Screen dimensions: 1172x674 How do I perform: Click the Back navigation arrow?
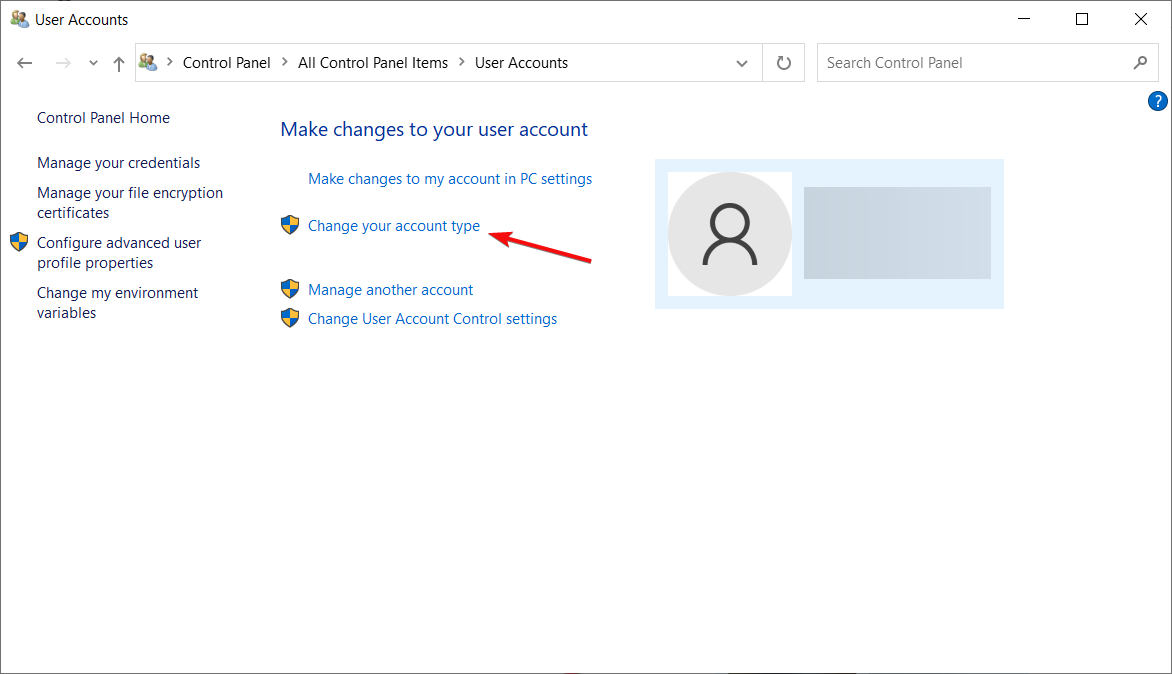coord(25,63)
